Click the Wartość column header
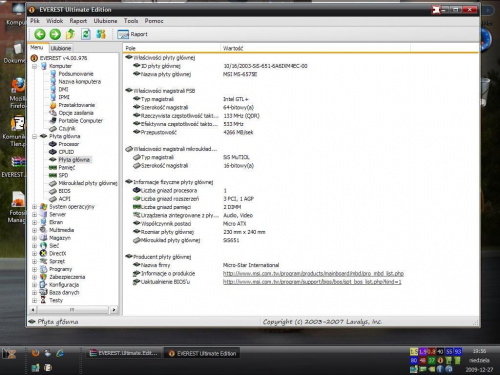Viewport: 500px width, 375px height. pos(315,48)
